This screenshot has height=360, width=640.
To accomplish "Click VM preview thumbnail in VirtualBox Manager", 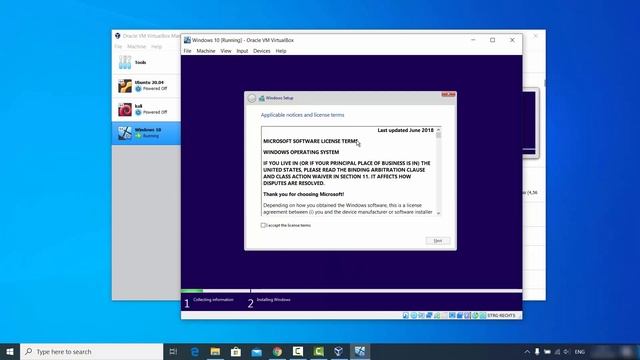I will pos(530,122).
